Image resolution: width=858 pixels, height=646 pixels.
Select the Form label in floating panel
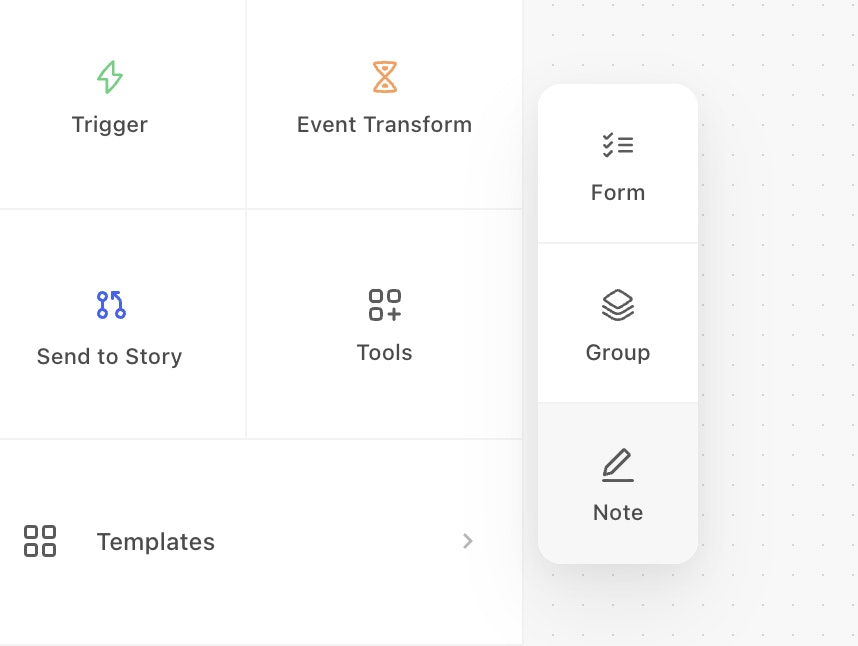618,193
